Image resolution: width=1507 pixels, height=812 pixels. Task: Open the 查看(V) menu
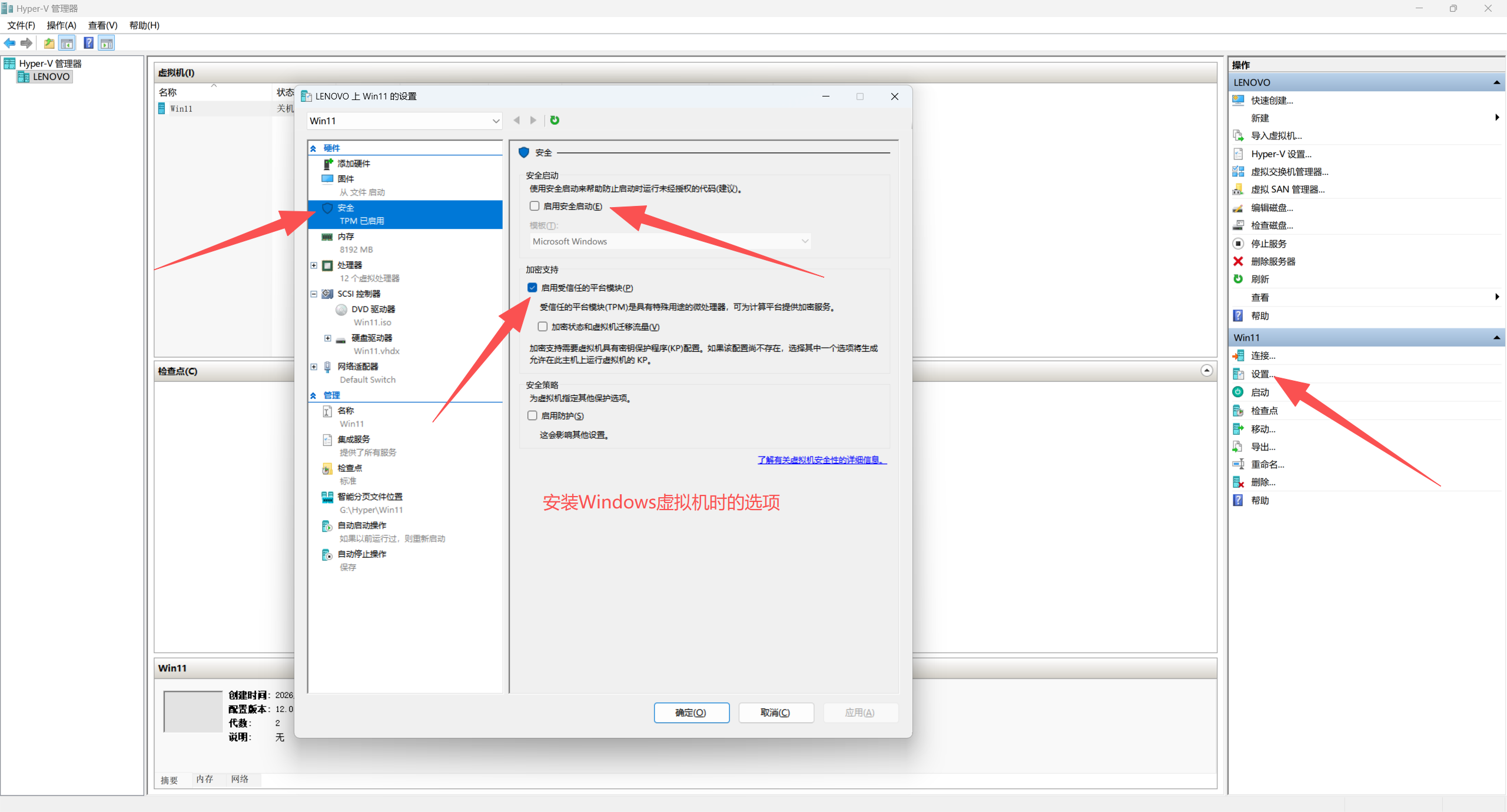103,25
